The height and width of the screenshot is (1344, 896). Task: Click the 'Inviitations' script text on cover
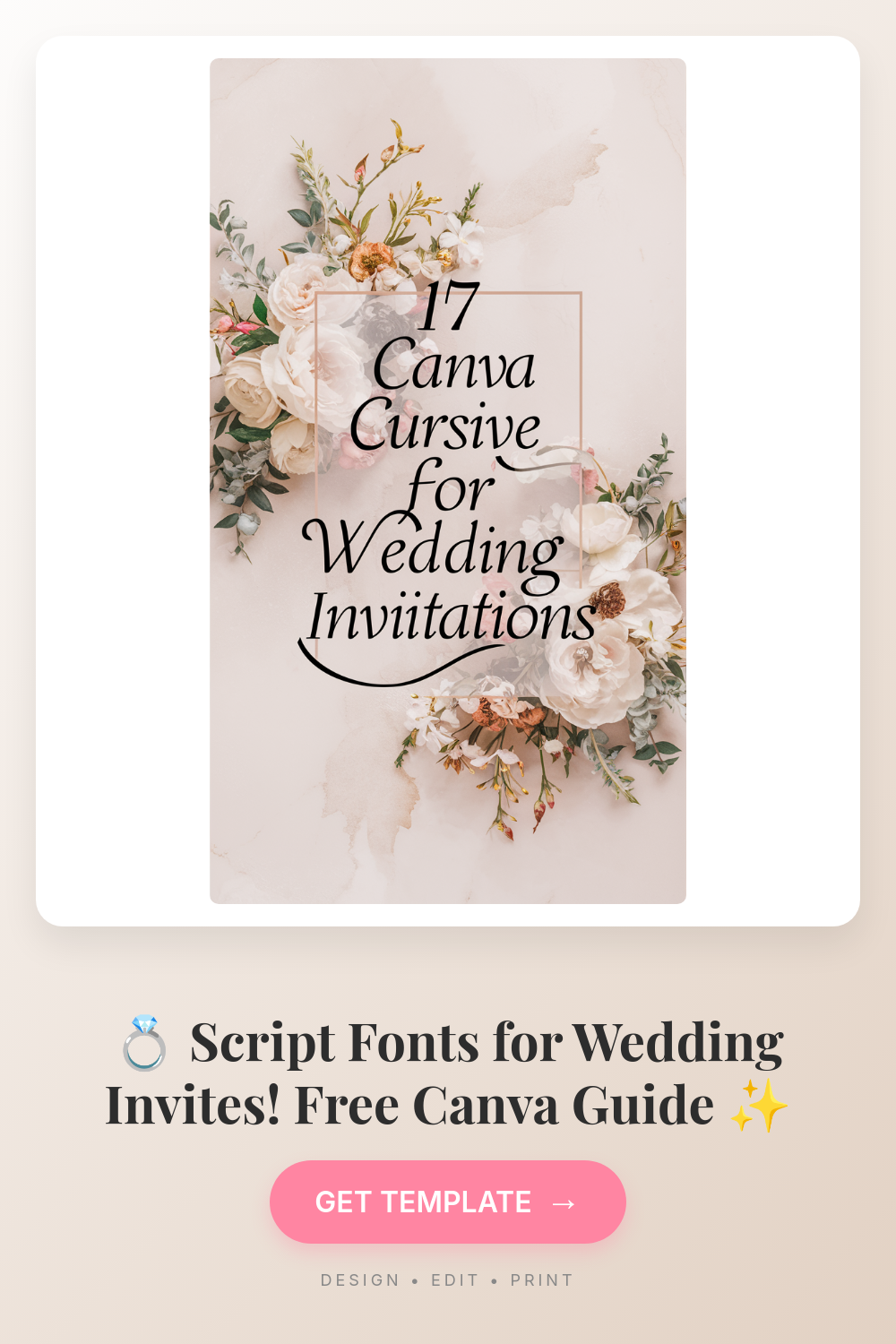coord(451,617)
